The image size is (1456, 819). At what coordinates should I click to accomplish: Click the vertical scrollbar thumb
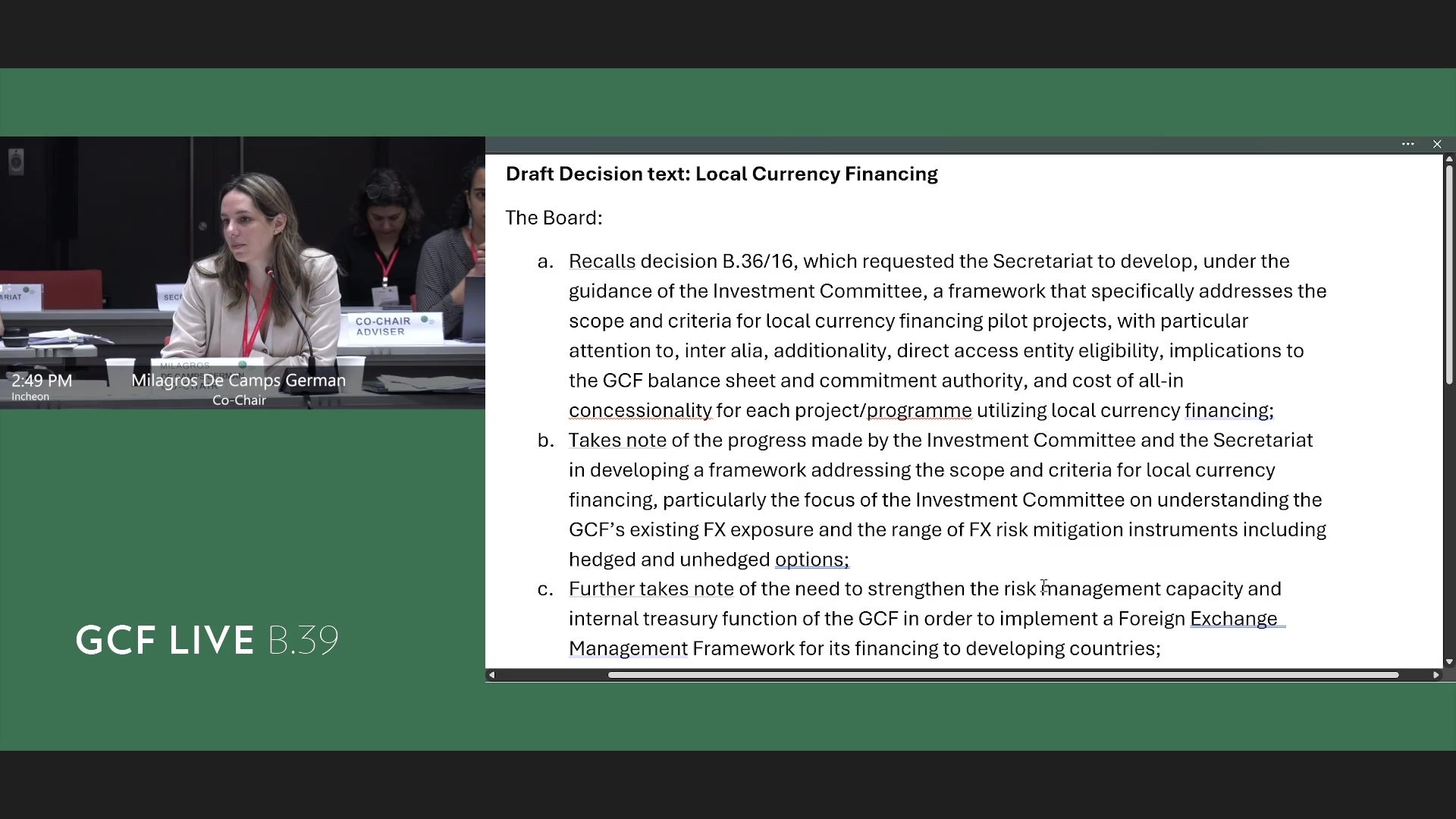[x=1449, y=275]
